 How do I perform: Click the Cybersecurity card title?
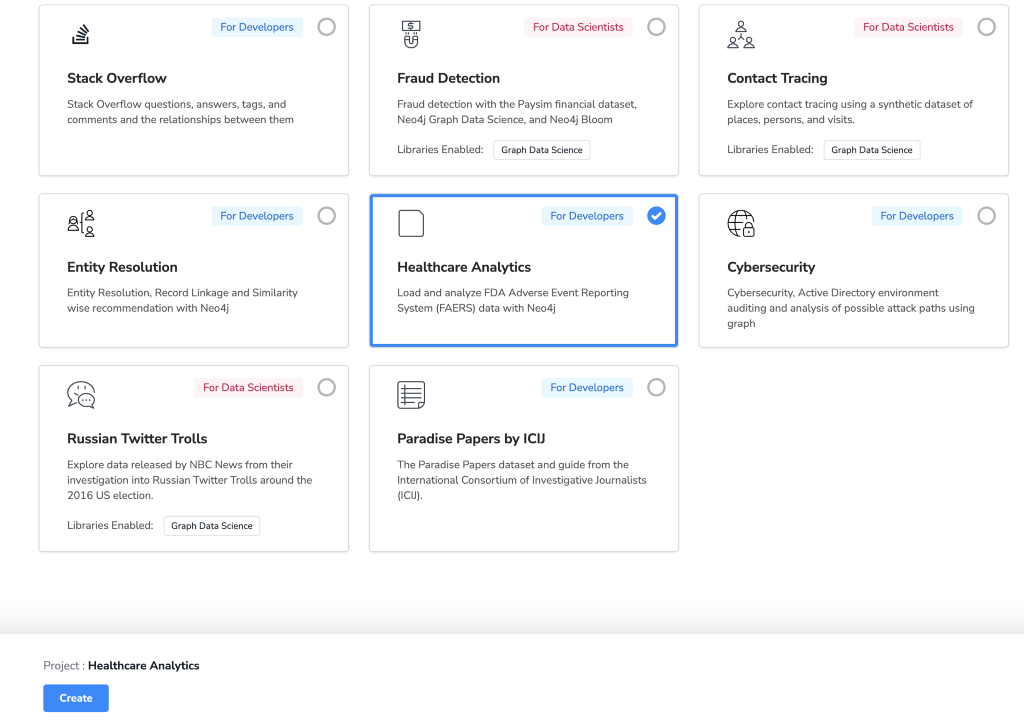point(771,267)
